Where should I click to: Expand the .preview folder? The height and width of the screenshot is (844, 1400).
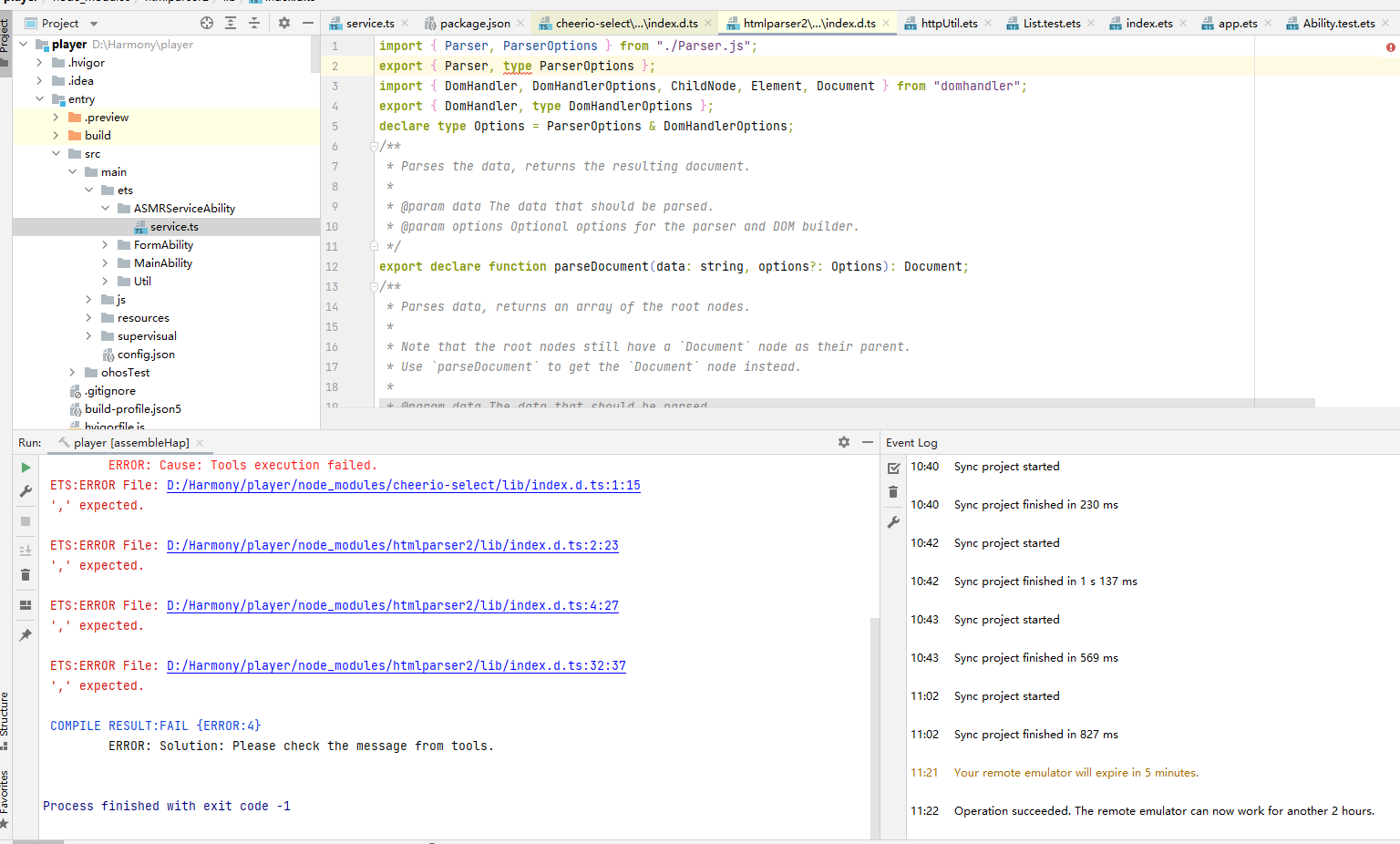pyautogui.click(x=56, y=118)
